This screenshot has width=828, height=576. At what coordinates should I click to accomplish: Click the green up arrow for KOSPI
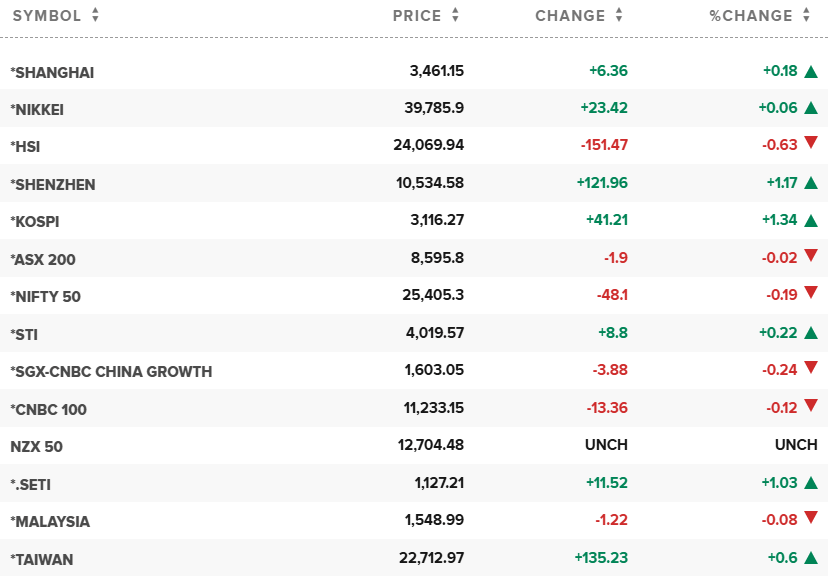[811, 220]
